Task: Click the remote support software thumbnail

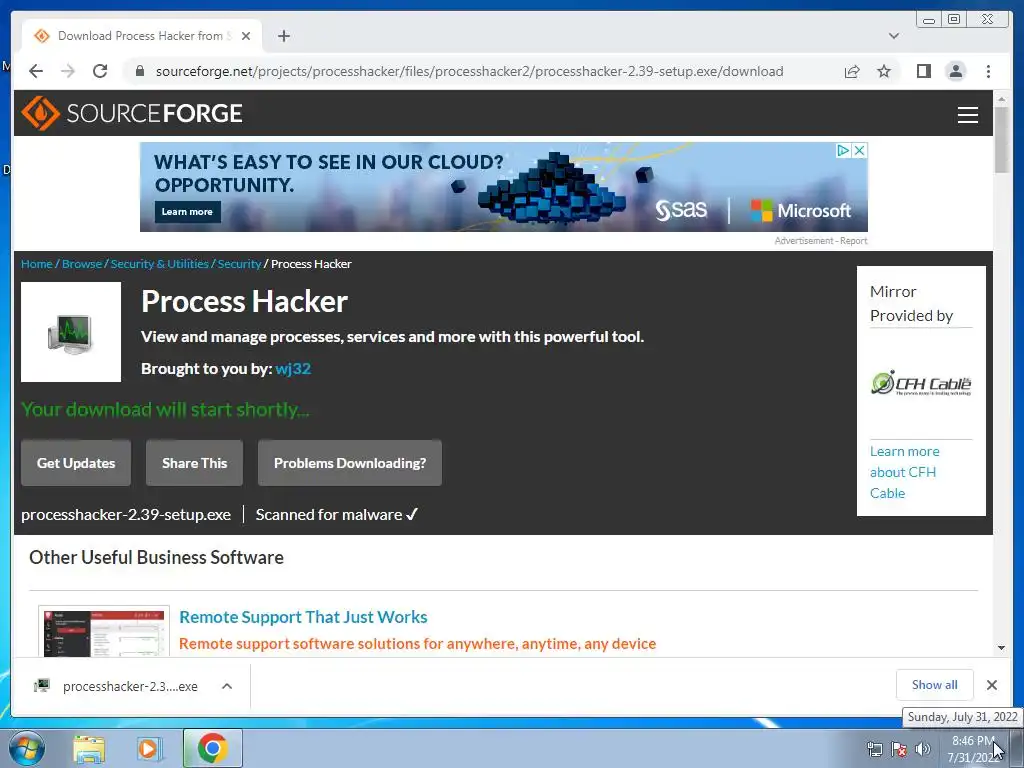Action: coord(104,632)
